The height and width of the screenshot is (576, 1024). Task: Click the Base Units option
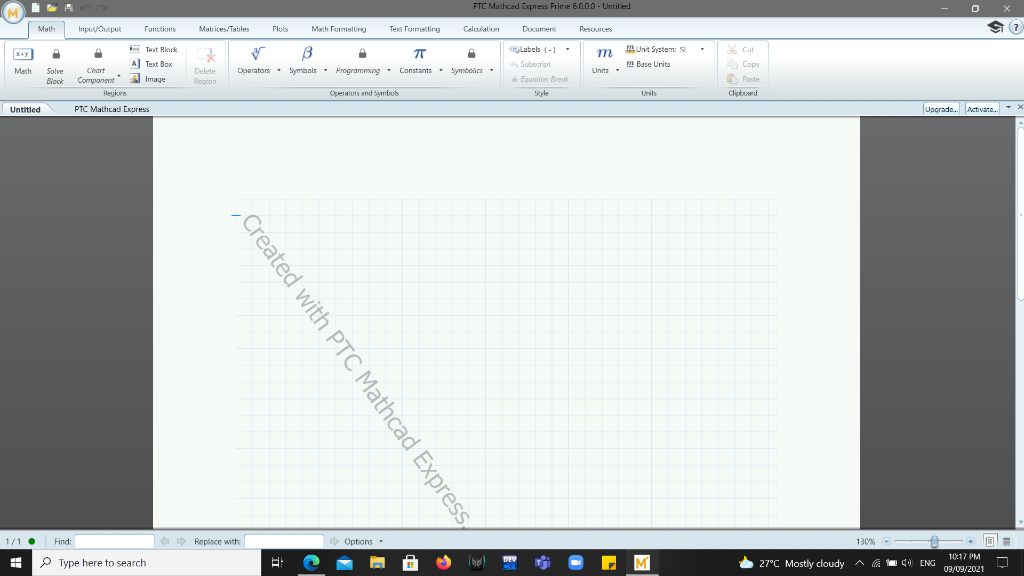[648, 64]
